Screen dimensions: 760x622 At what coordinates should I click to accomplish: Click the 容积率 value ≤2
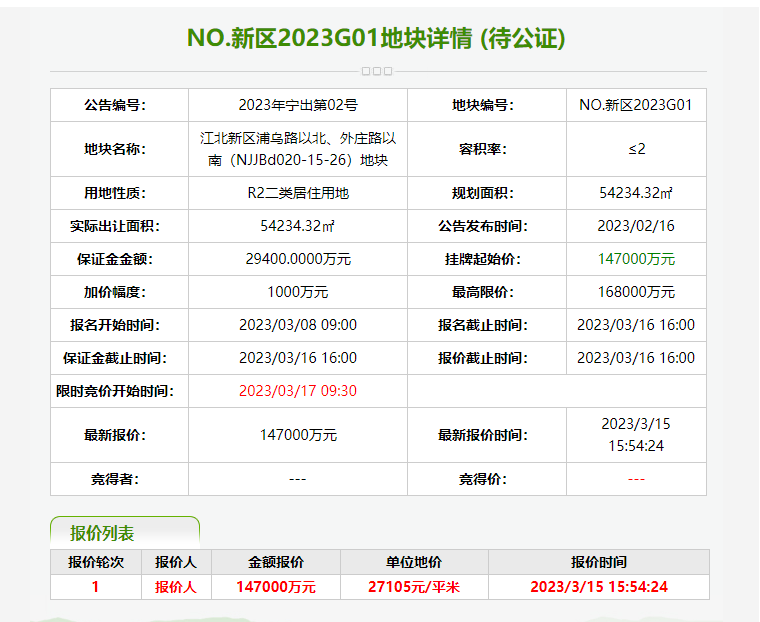pyautogui.click(x=636, y=149)
